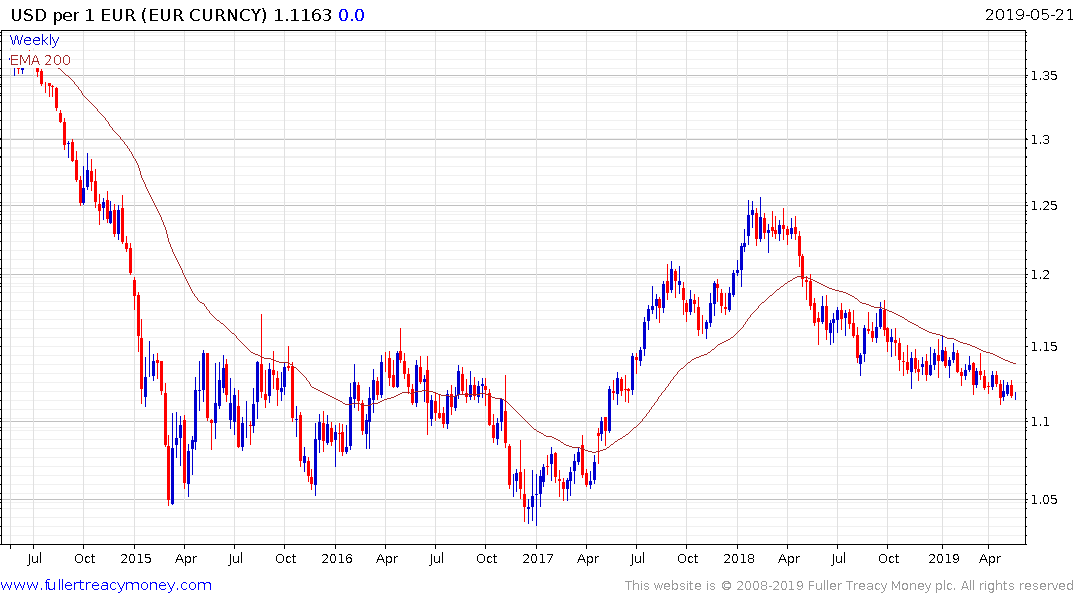
Task: Click the 2016 year label on time axis
Action: (337, 558)
